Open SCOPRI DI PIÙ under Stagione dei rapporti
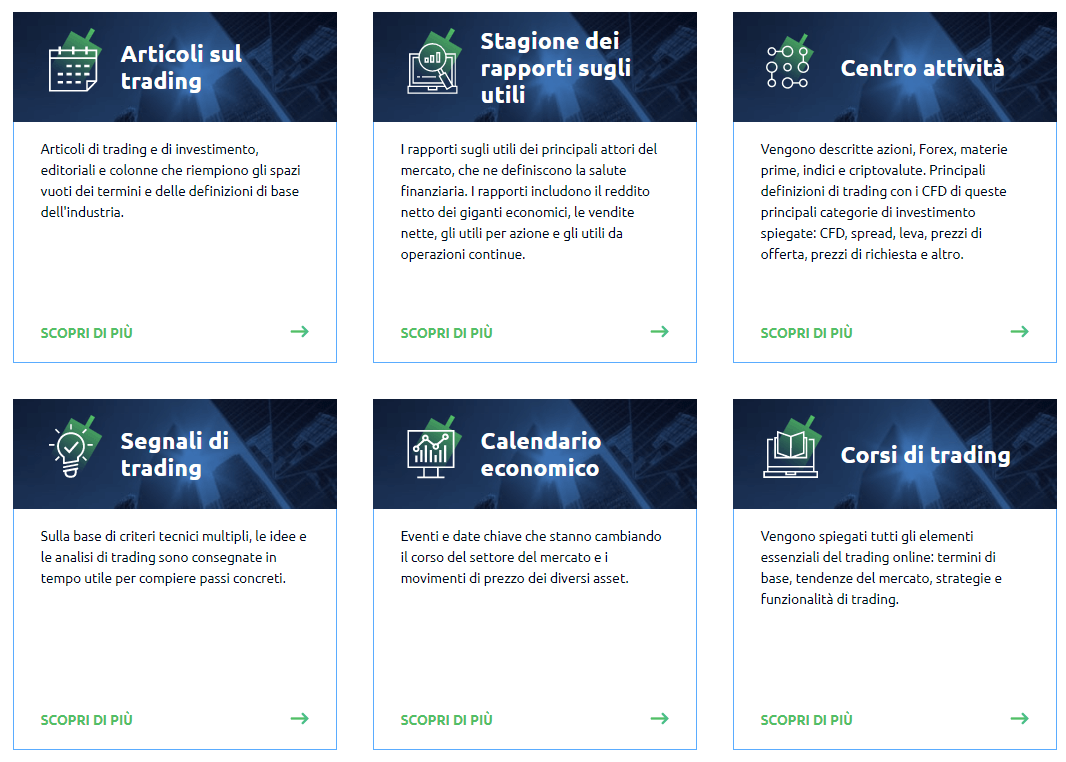 click(446, 333)
